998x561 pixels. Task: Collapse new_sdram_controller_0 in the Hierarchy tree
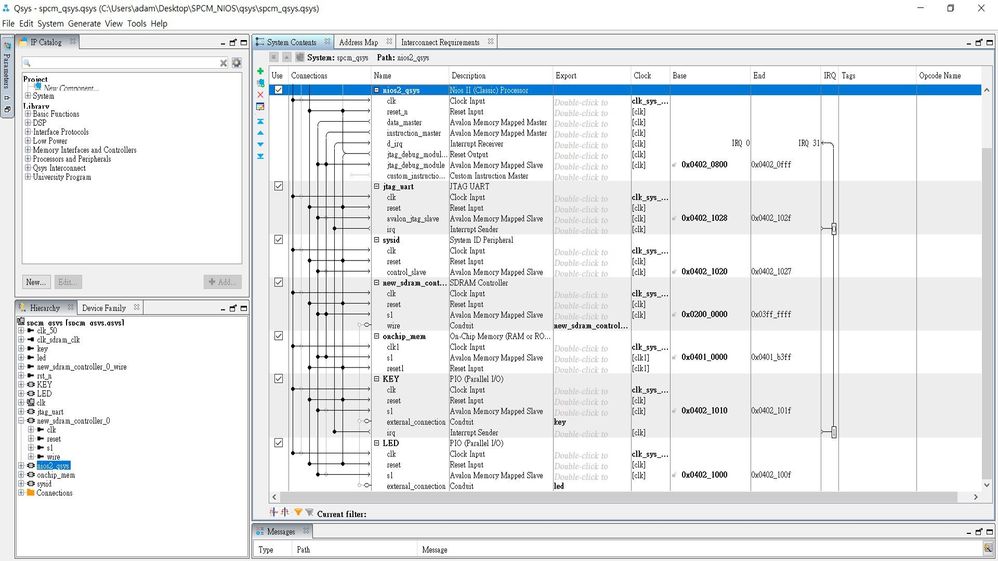[21, 421]
